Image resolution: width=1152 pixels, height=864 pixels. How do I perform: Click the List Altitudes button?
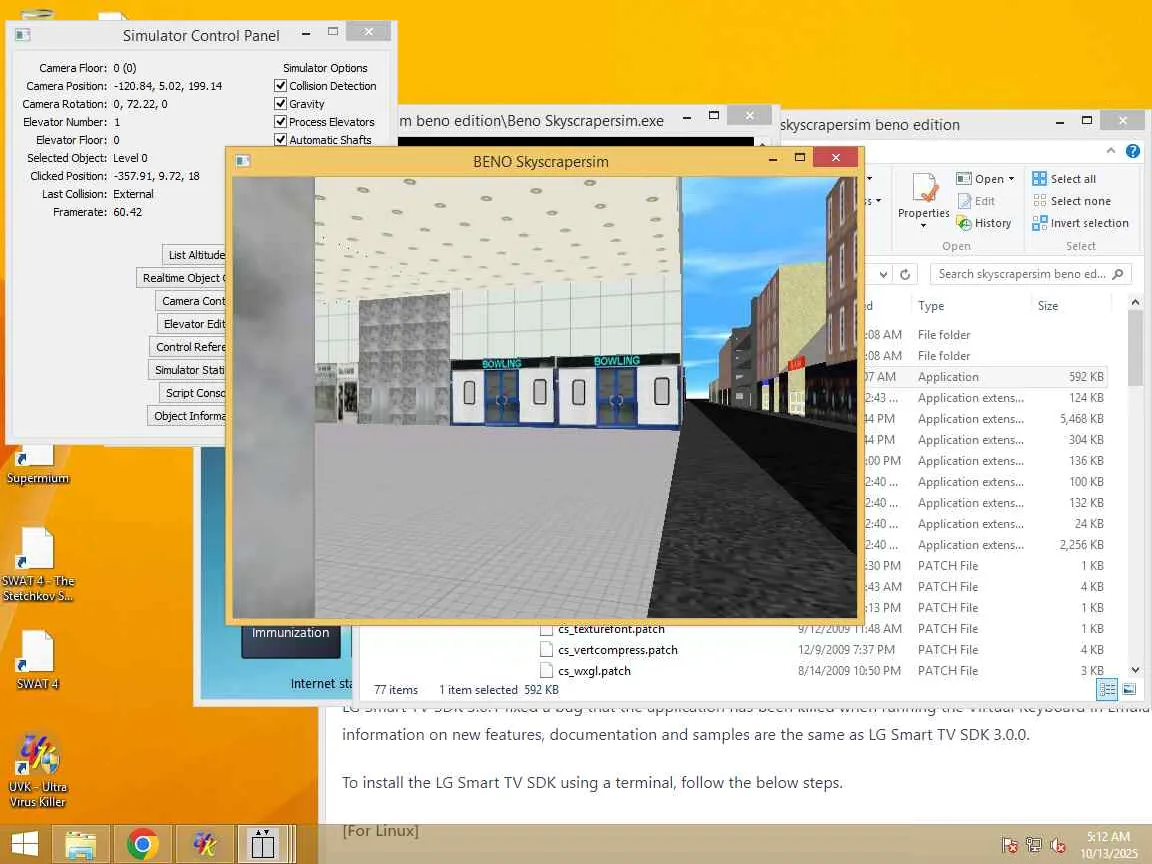click(195, 255)
